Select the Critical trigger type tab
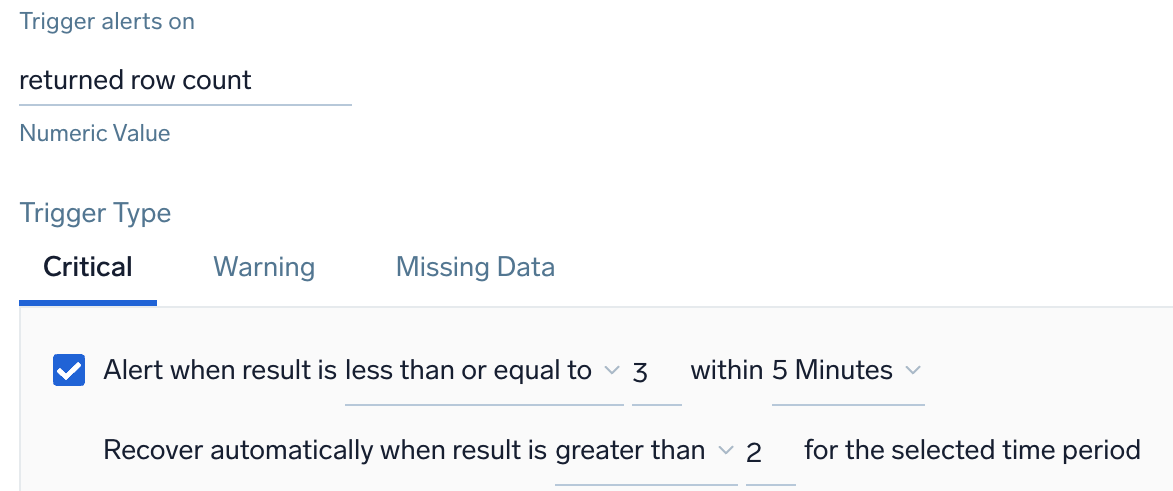 [x=88, y=268]
